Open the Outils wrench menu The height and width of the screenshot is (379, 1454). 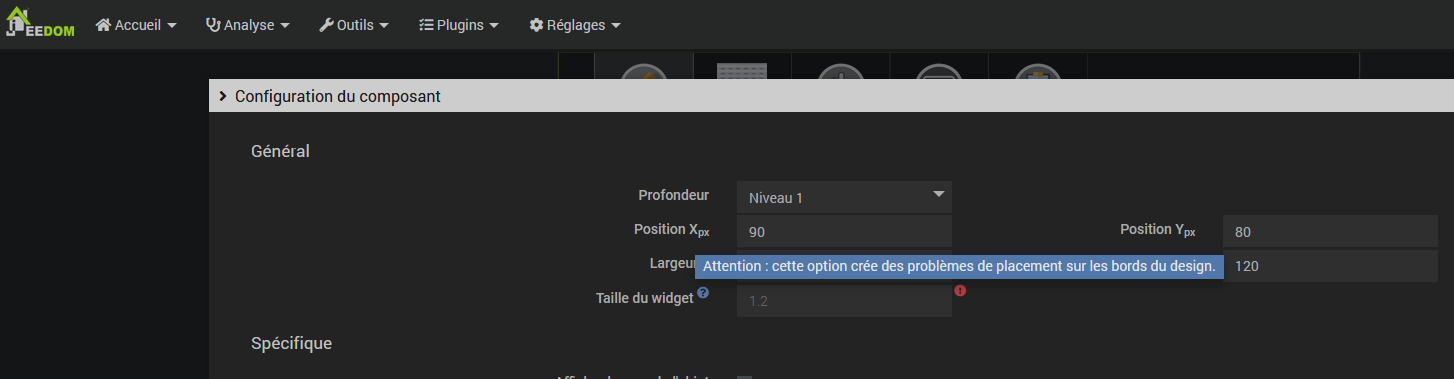(354, 25)
